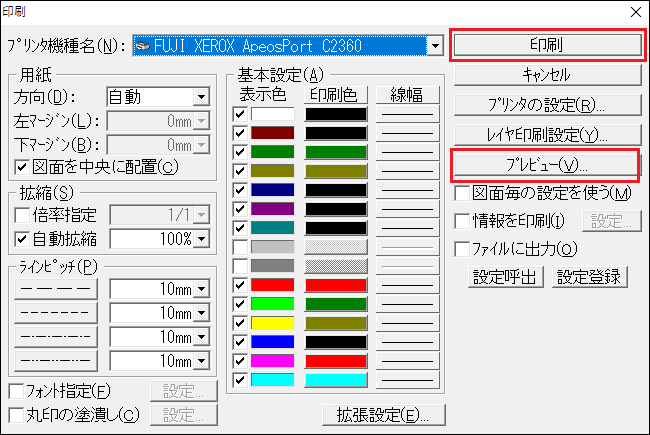Click the long-dash line pattern button

tap(56, 289)
